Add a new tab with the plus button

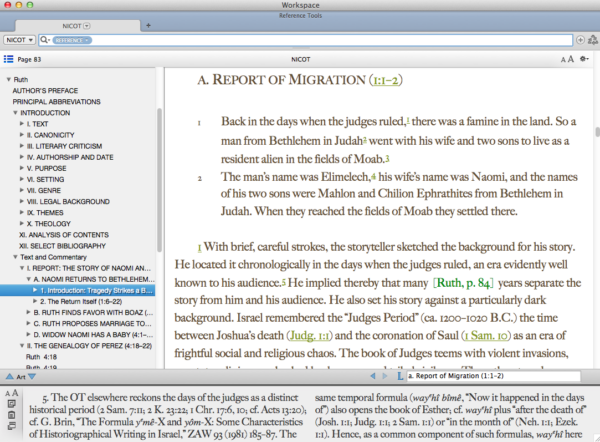(x=148, y=25)
